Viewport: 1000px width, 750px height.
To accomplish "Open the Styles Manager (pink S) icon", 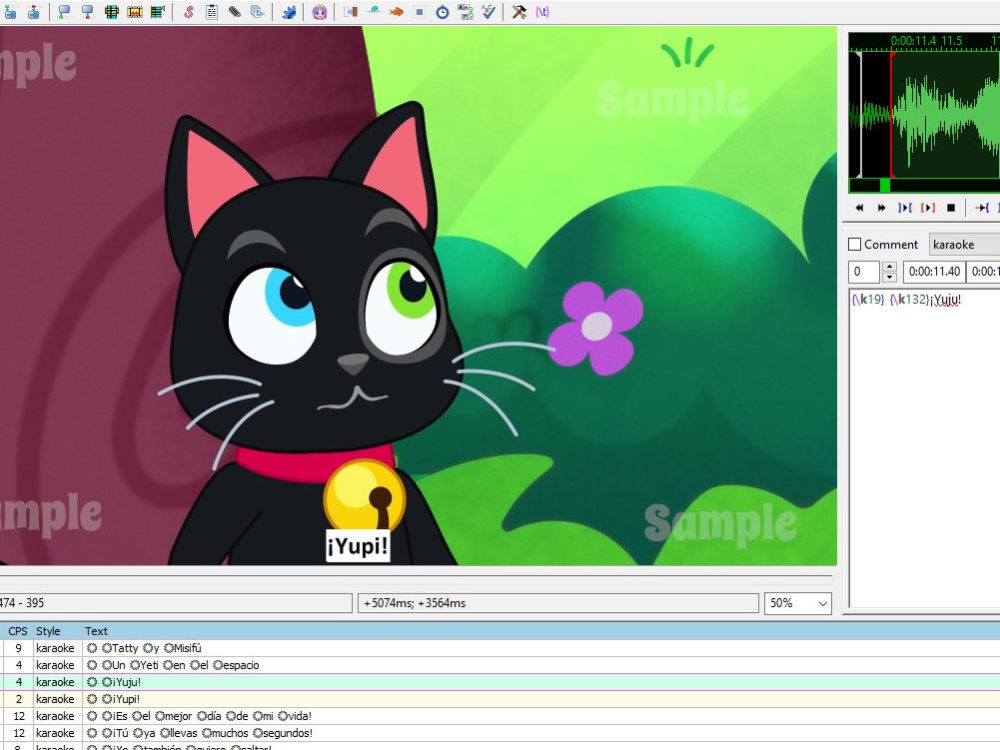I will 188,11.
